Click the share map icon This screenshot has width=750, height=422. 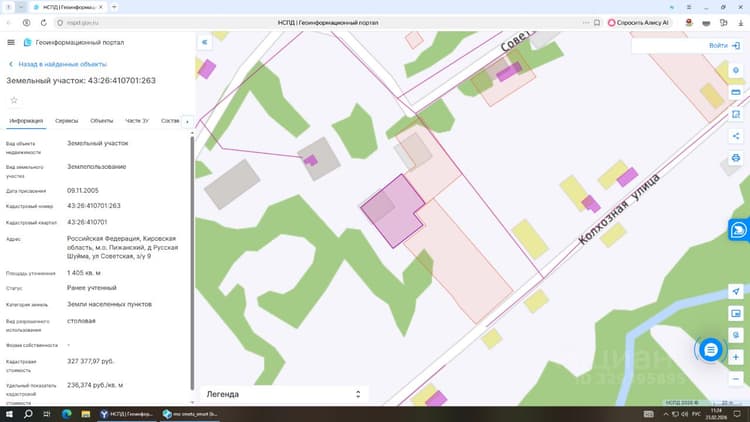(736, 136)
